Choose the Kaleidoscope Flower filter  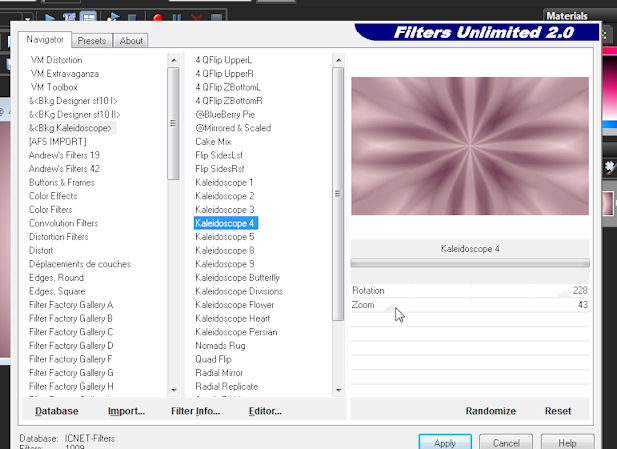(x=235, y=305)
